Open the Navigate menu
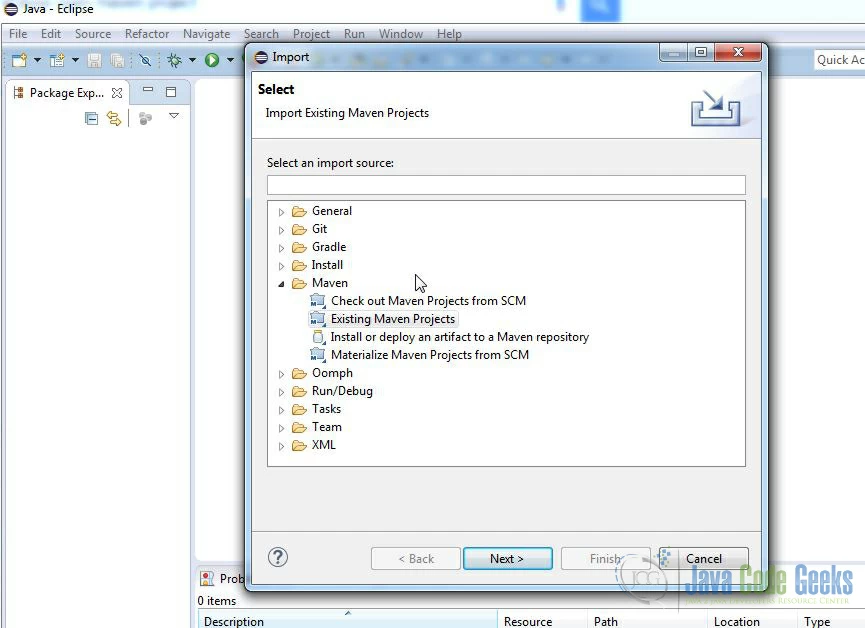 (x=206, y=34)
